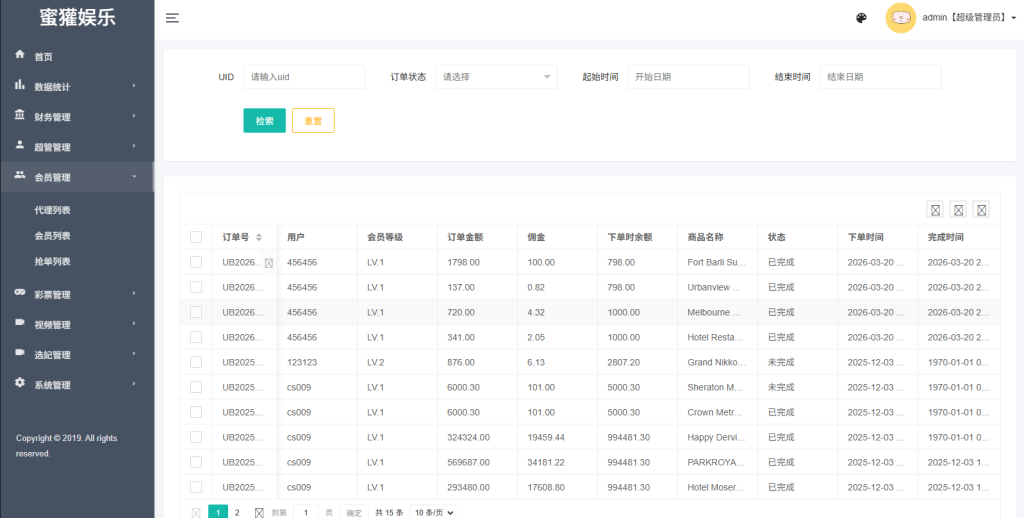This screenshot has width=1024, height=518.
Task: Click the 重置 reset button
Action: pos(313,121)
